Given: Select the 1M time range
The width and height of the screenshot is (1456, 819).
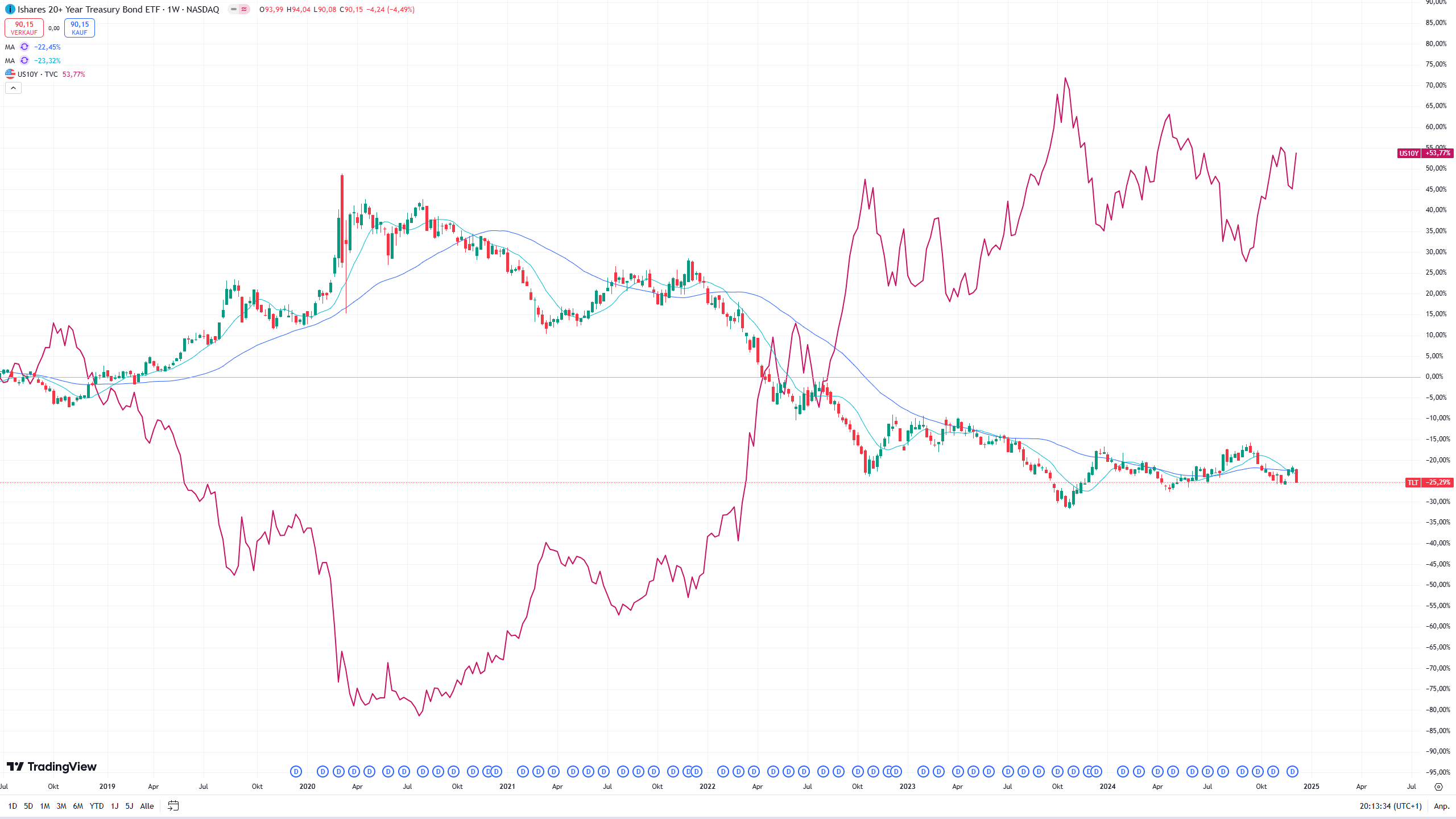Looking at the screenshot, I should point(45,806).
